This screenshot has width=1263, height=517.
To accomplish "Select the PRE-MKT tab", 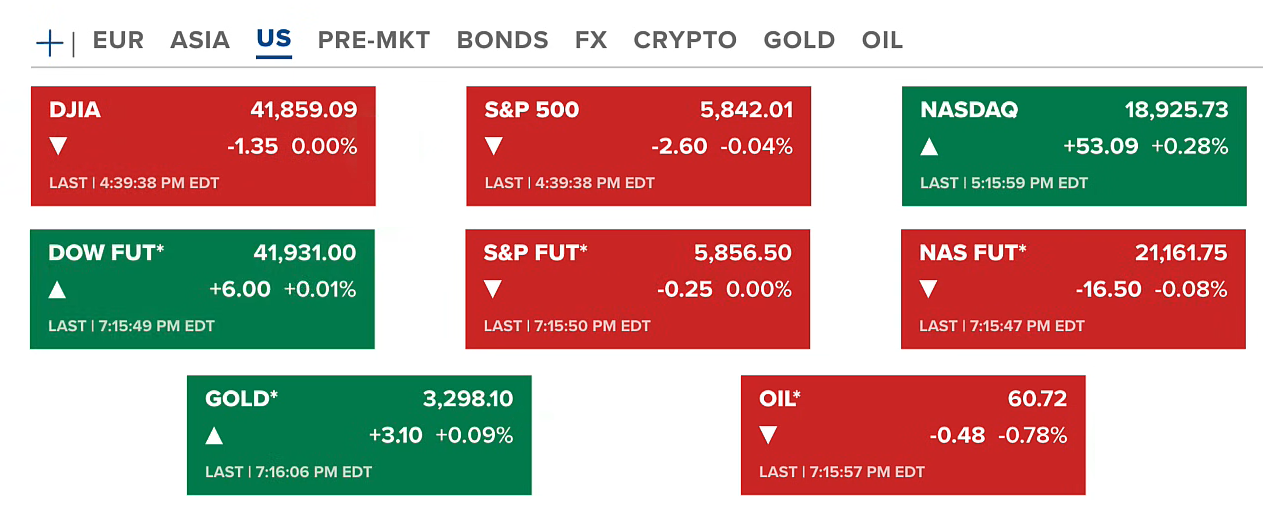I will point(373,41).
